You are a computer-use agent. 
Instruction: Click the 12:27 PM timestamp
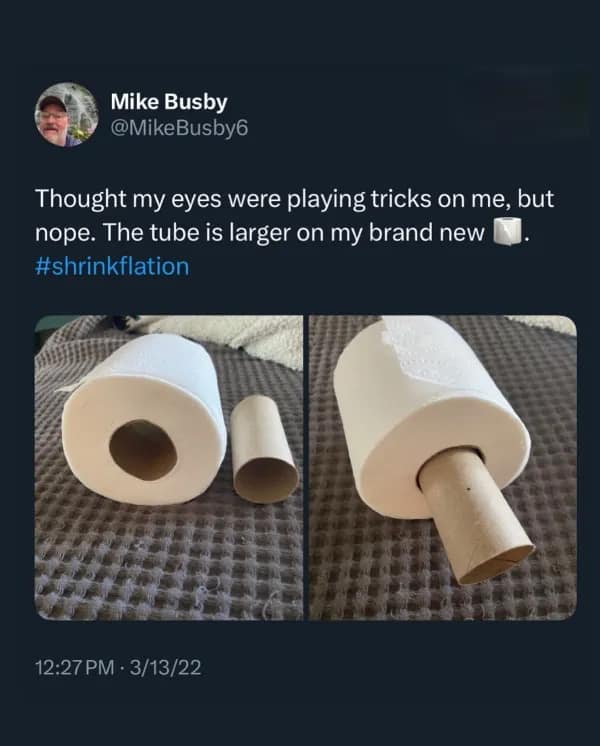click(78, 667)
